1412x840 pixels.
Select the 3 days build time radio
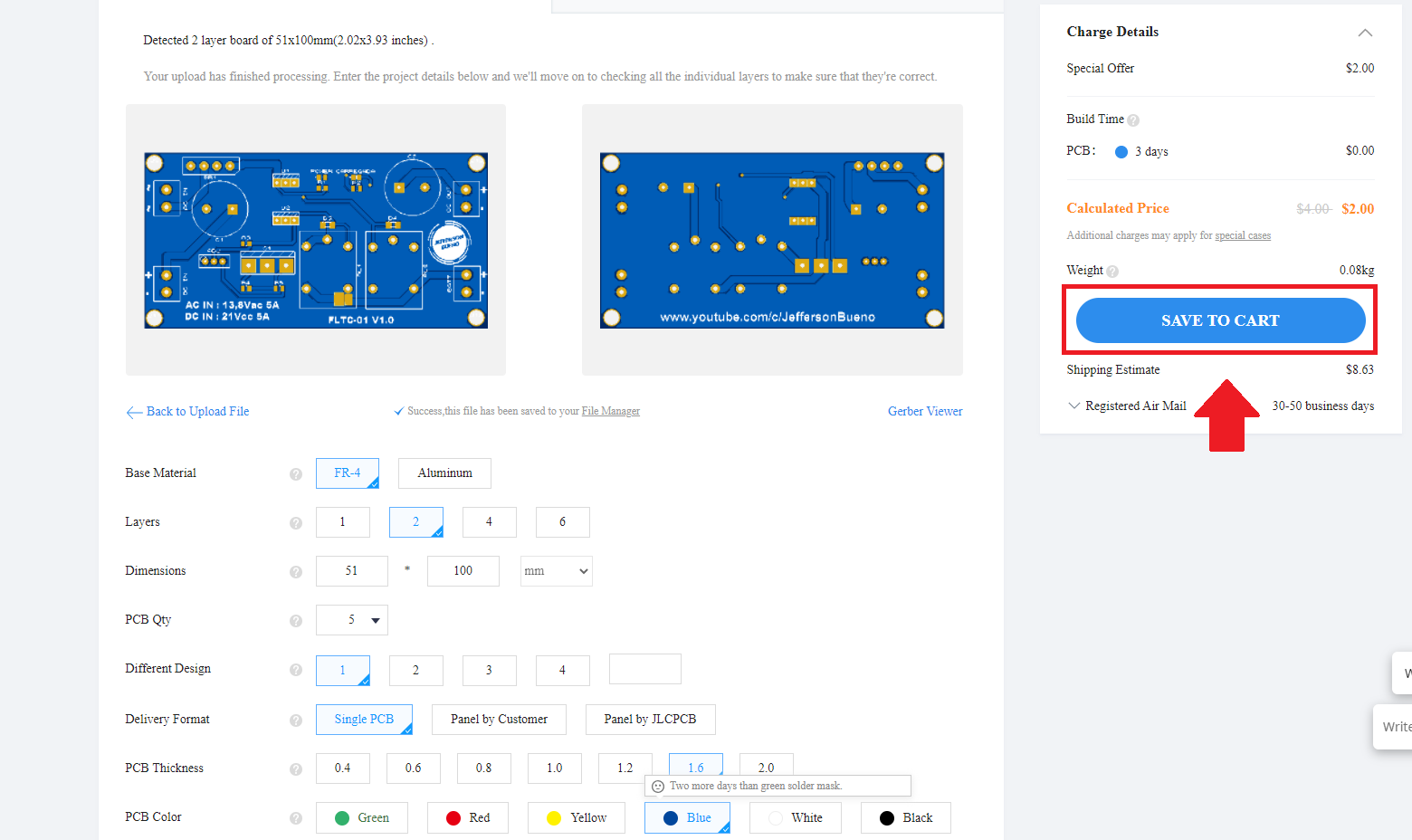pyautogui.click(x=1121, y=152)
